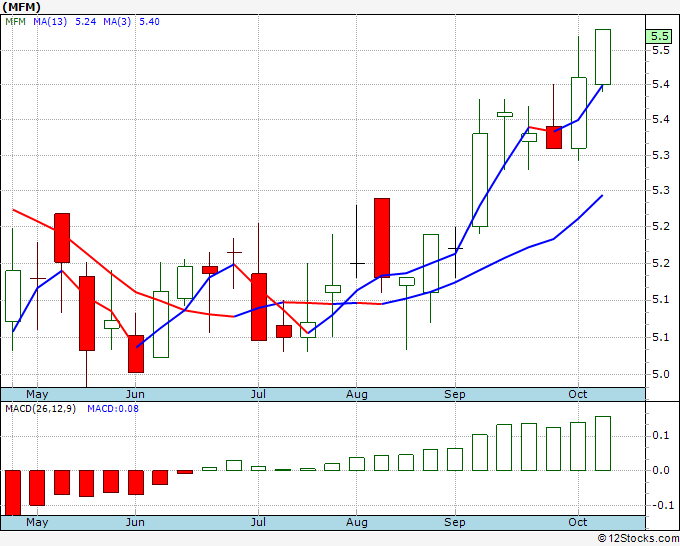Image resolution: width=680 pixels, height=546 pixels.
Task: Click the Jul marker on price timeline
Action: [x=258, y=394]
